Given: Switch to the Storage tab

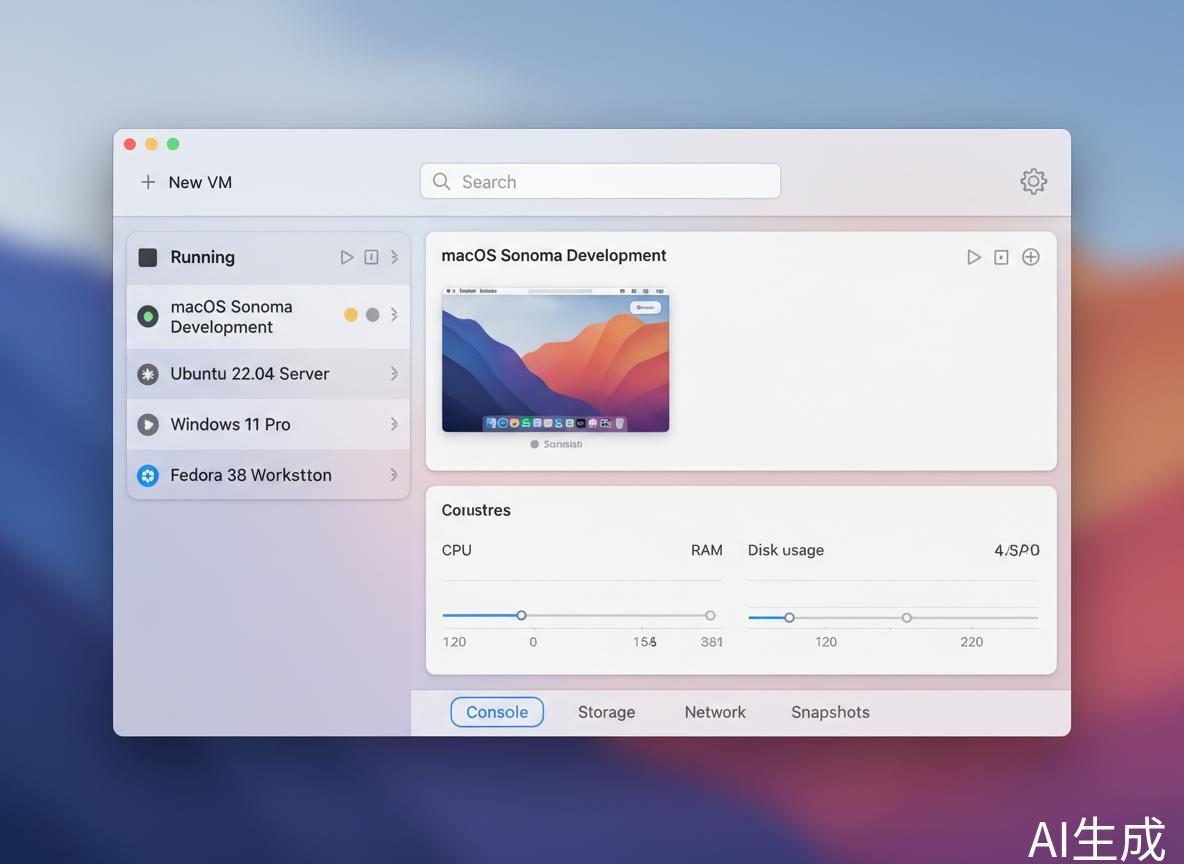Looking at the screenshot, I should point(606,712).
